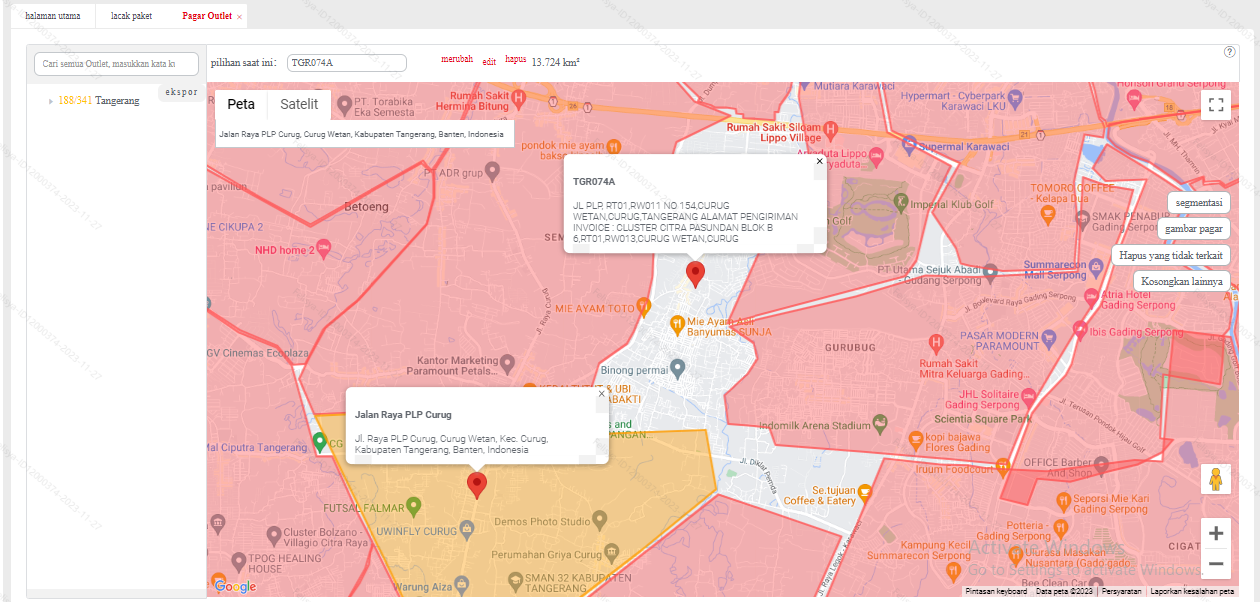Select 188/341 Tangerang tree item
Image resolution: width=1260 pixels, height=602 pixels.
[99, 101]
